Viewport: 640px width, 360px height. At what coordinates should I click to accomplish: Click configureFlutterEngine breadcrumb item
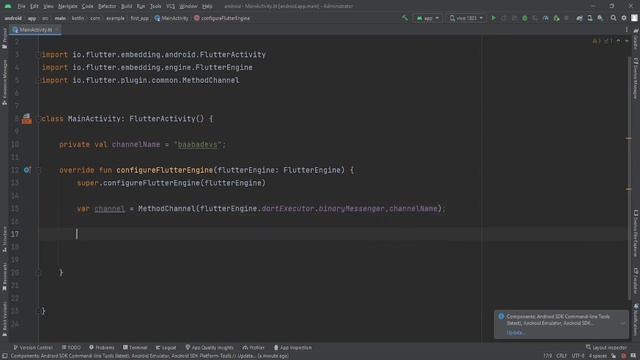(222, 18)
